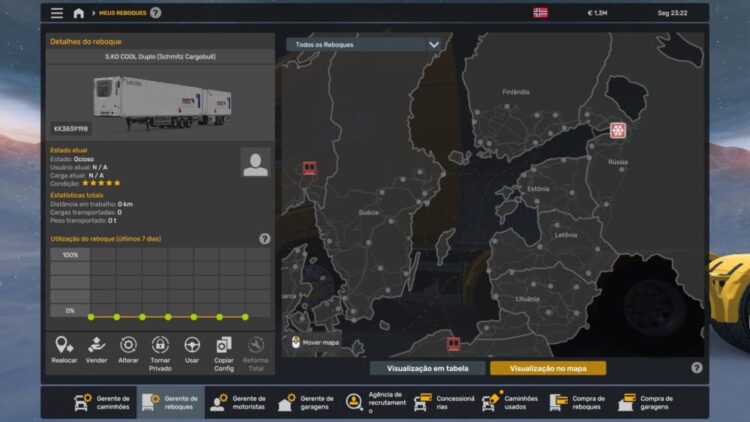Viewport: 750px width, 422px height.
Task: Select the red trailer marker west of Sweden
Action: (x=309, y=168)
